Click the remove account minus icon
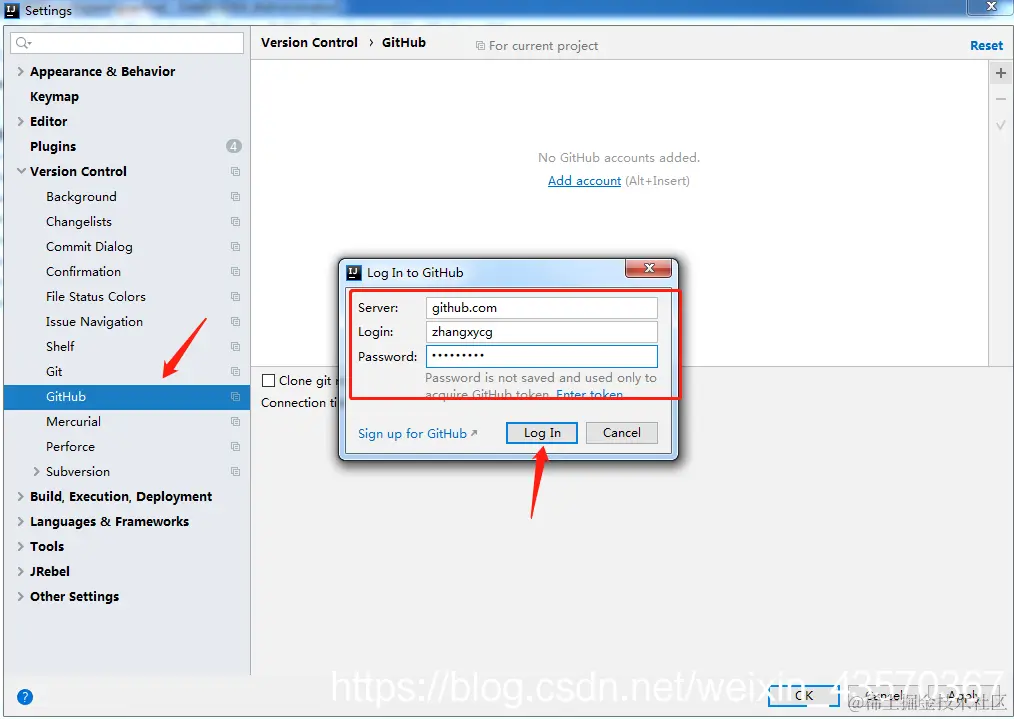The image size is (1014, 719). tap(1000, 99)
